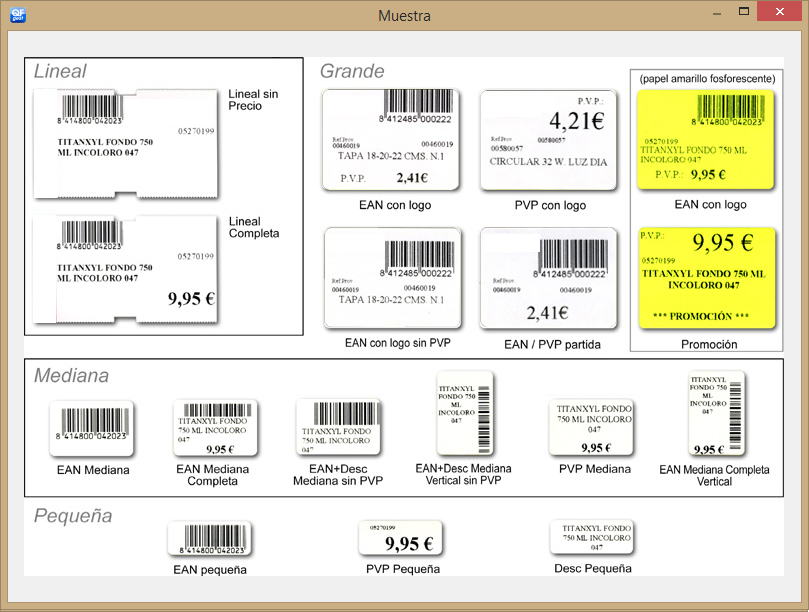Choose the EAN Mediana barcode label sample
Viewport: 809px width, 612px height.
tap(92, 428)
